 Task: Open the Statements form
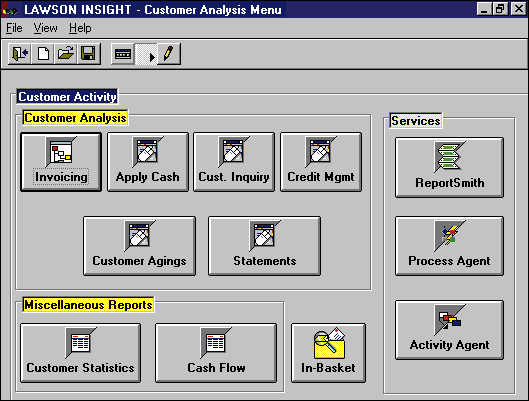(264, 246)
